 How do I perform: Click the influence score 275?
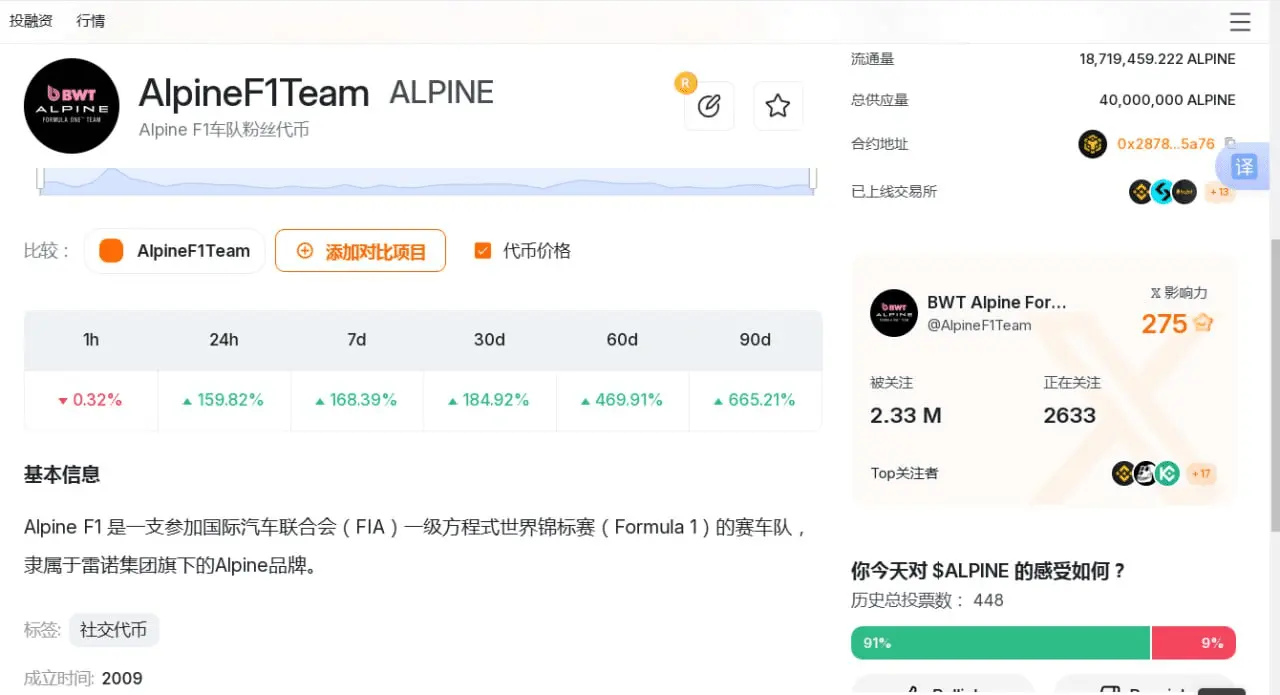1164,324
